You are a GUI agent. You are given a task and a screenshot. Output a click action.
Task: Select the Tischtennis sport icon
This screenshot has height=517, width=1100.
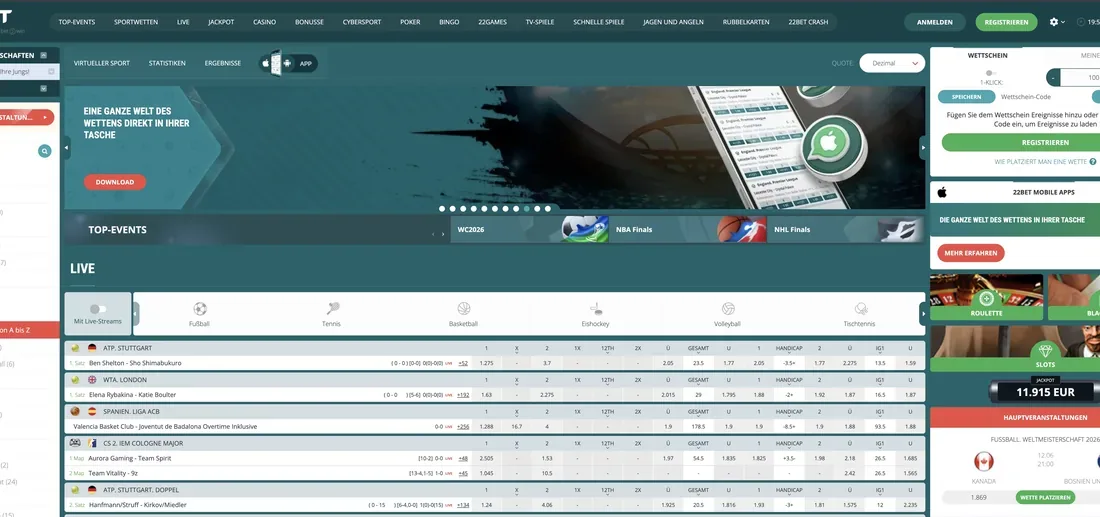click(860, 309)
